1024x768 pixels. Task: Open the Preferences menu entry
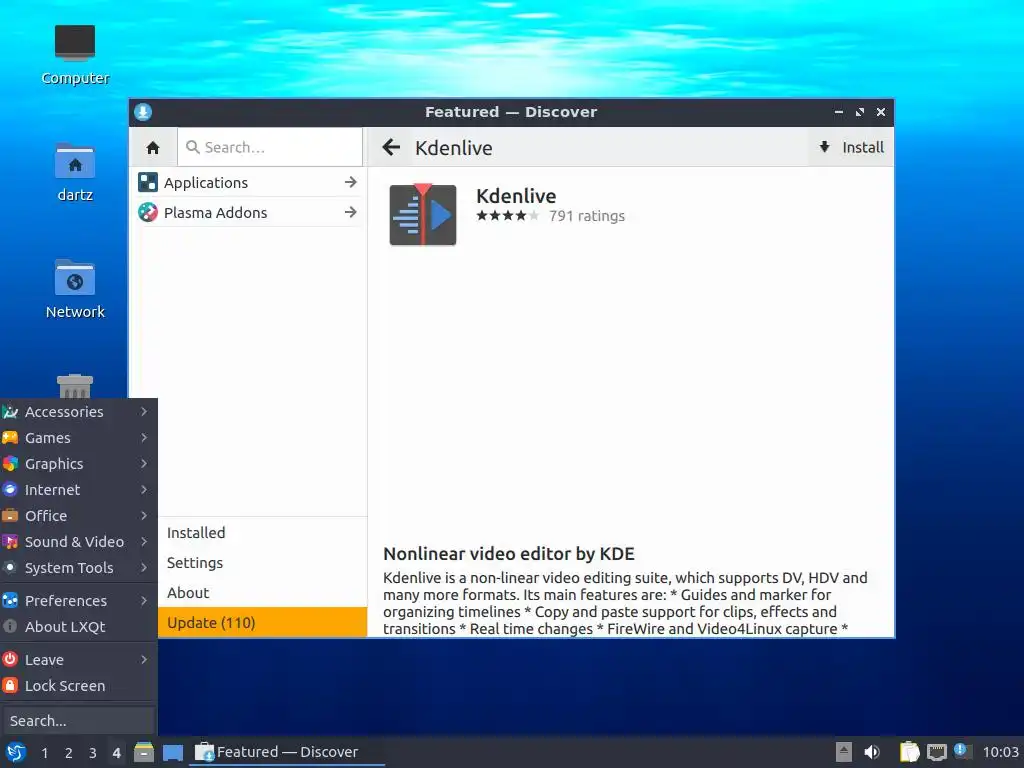[78, 601]
